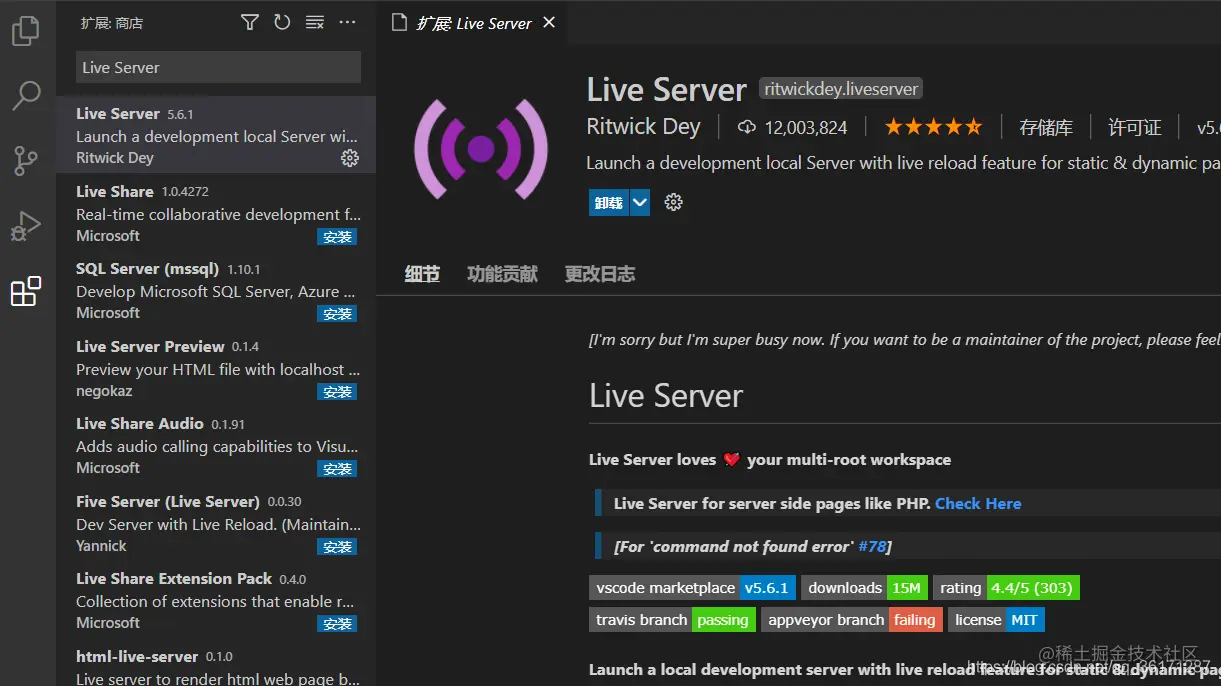Click the Live Server extension logo
This screenshot has height=686, width=1221.
(481, 149)
